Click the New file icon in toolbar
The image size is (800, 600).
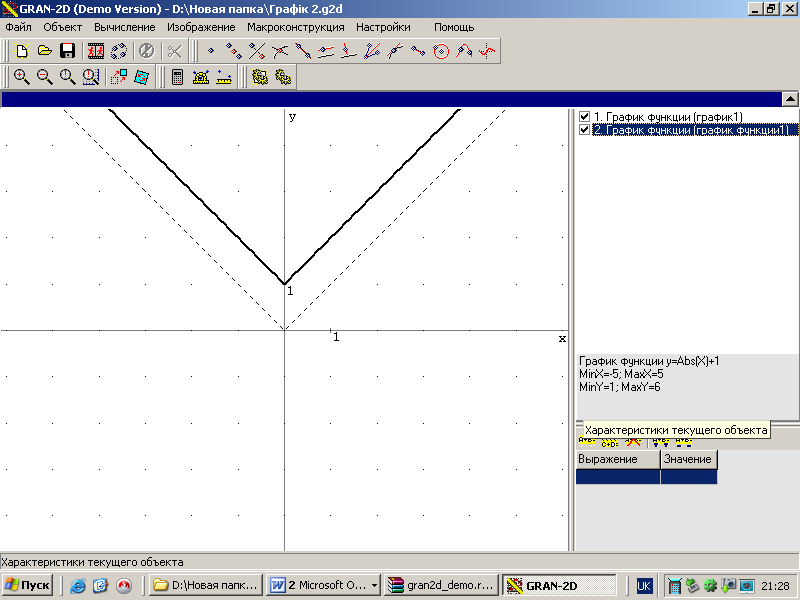click(22, 51)
